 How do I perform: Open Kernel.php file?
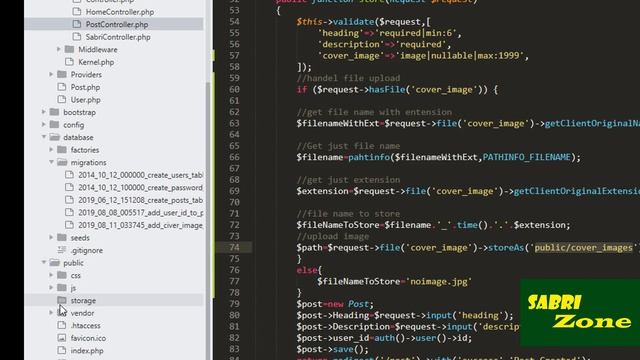point(96,62)
